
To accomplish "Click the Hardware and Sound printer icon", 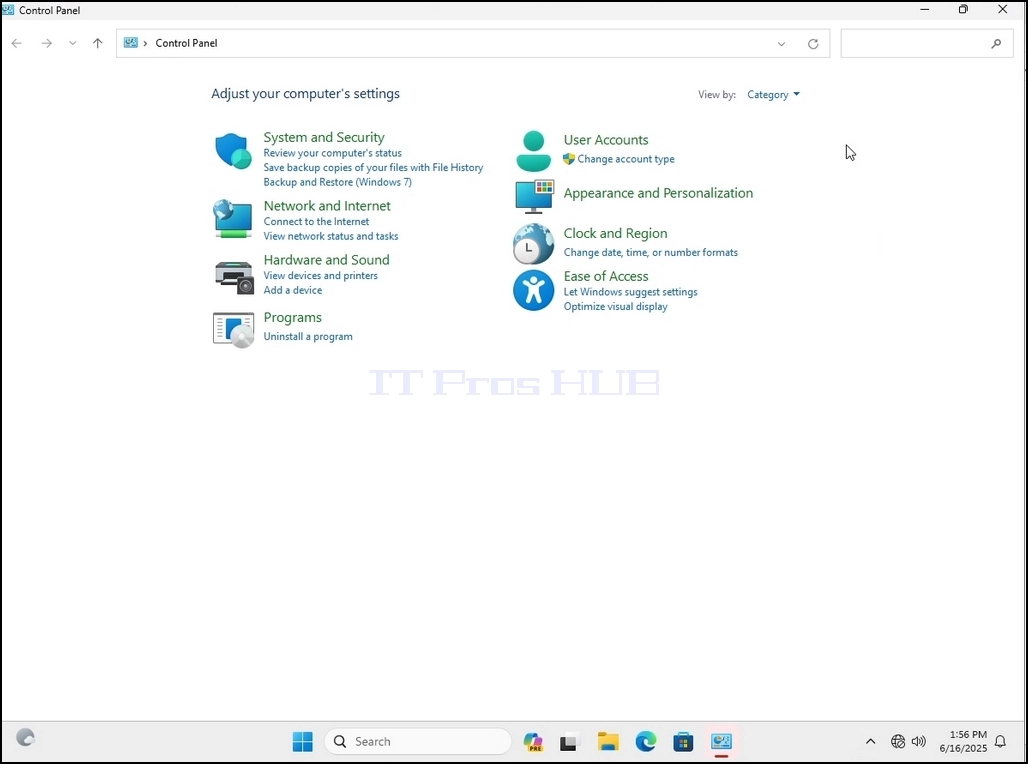I will tap(233, 277).
